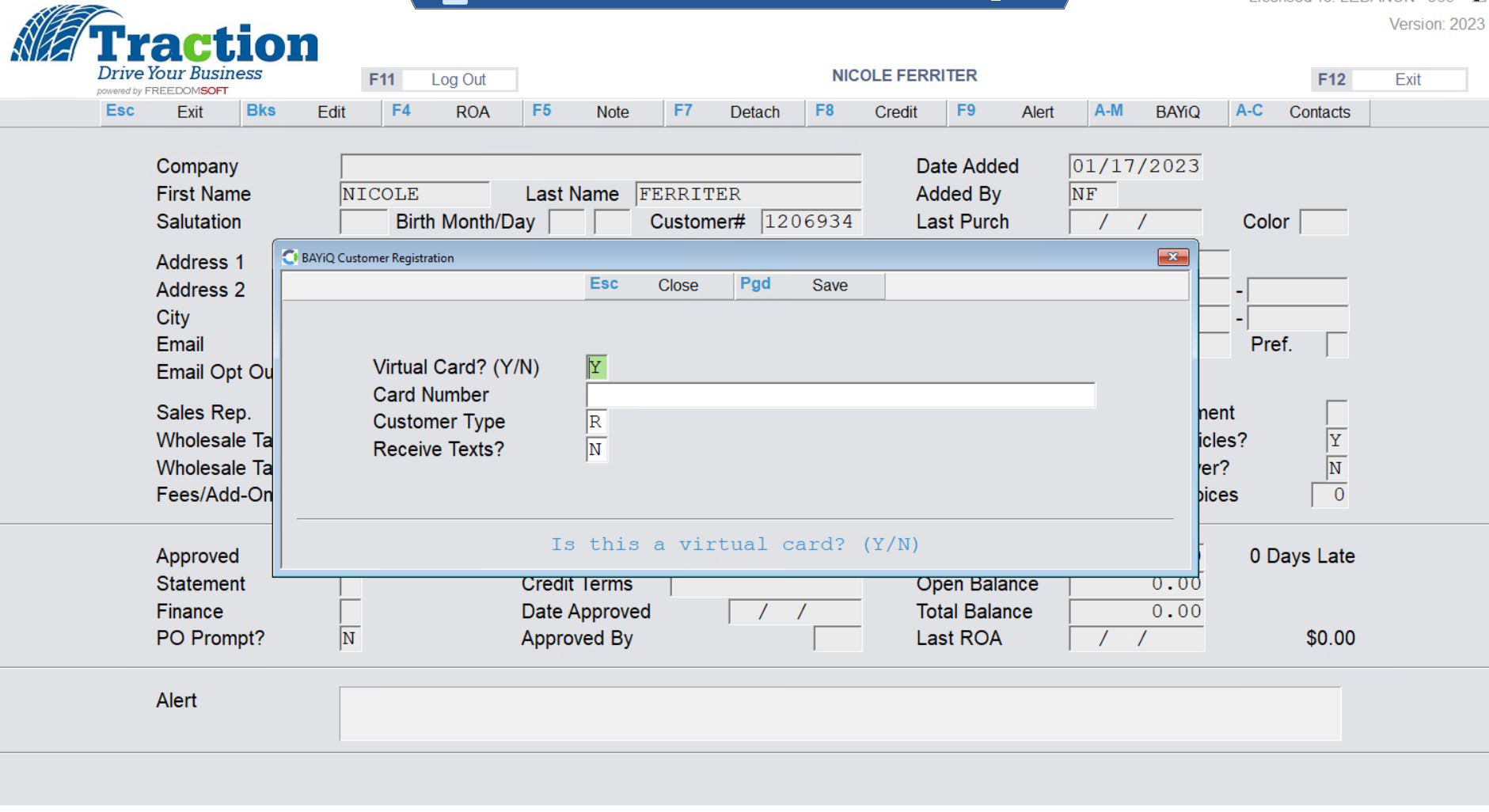The width and height of the screenshot is (1489, 812).
Task: Click the Alert text box
Action: [x=841, y=714]
